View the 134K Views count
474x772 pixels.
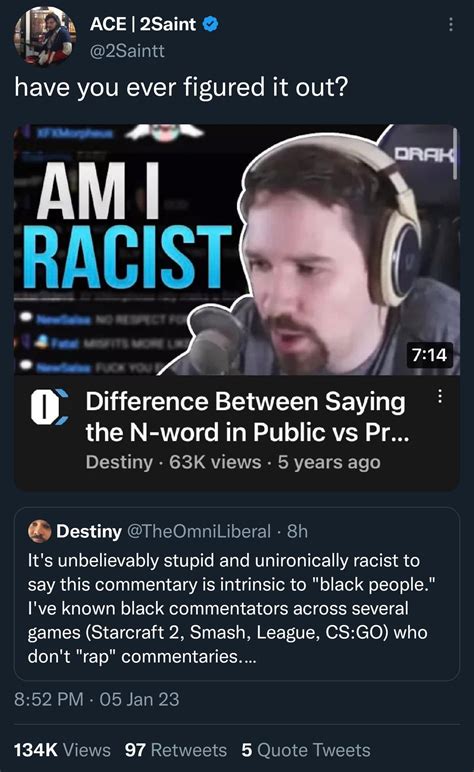pyautogui.click(x=63, y=750)
